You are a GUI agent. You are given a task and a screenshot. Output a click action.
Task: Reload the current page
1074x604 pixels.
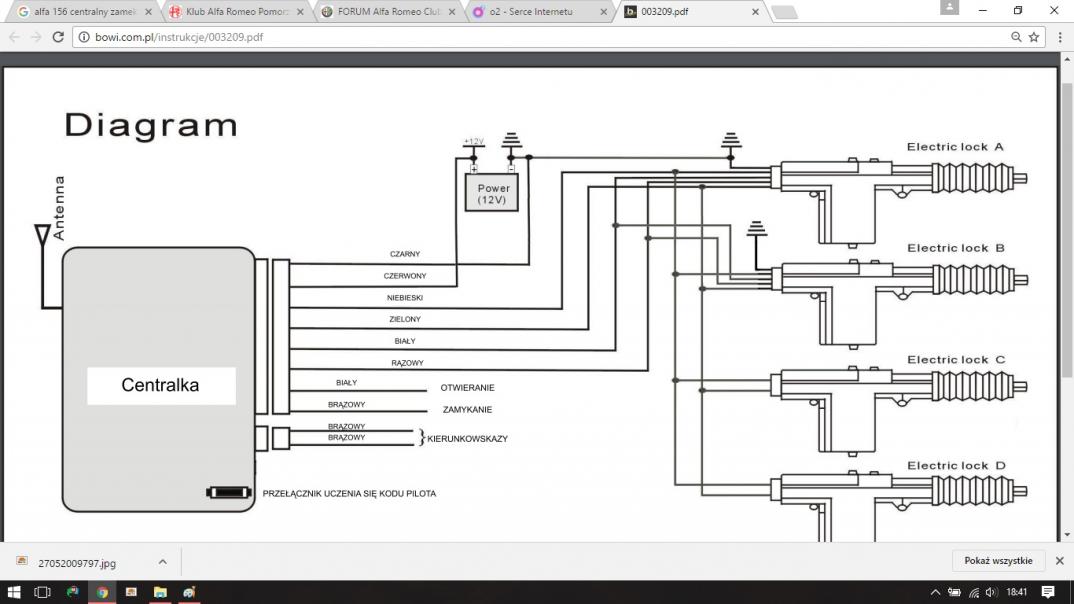point(58,37)
